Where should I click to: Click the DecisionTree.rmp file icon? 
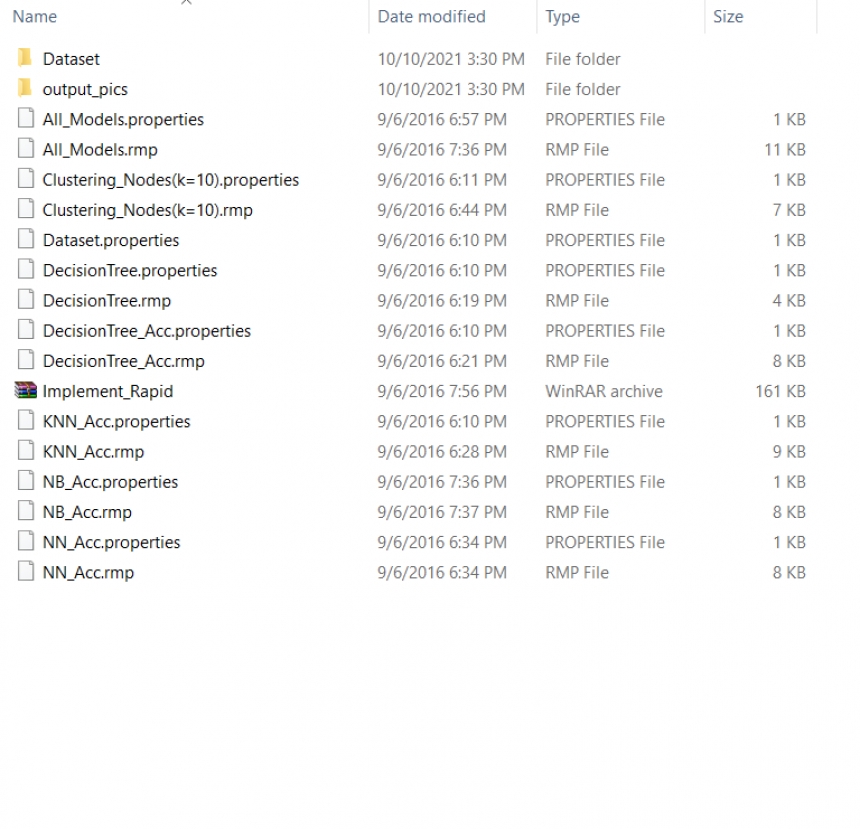pyautogui.click(x=26, y=299)
